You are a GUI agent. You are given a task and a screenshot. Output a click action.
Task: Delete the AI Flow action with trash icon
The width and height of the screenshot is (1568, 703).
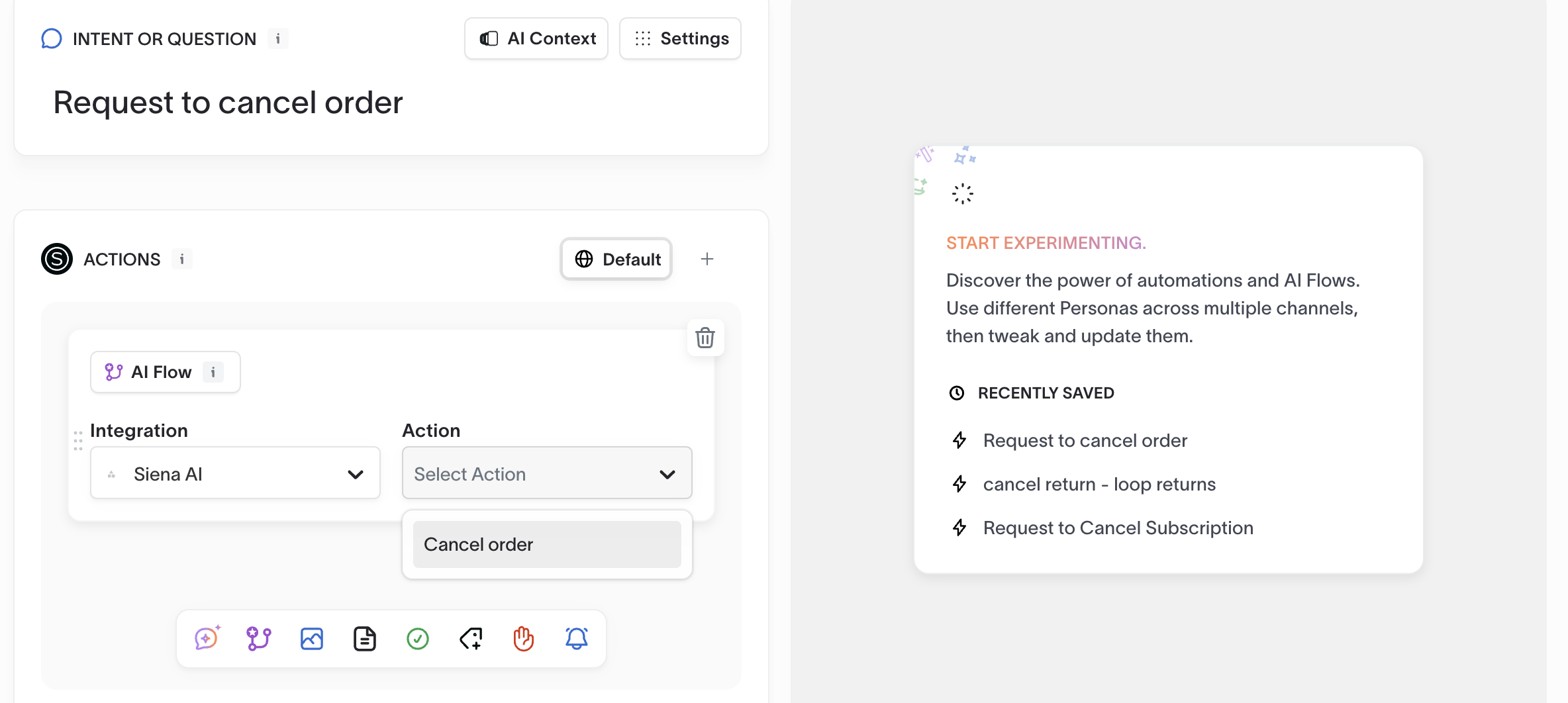705,338
